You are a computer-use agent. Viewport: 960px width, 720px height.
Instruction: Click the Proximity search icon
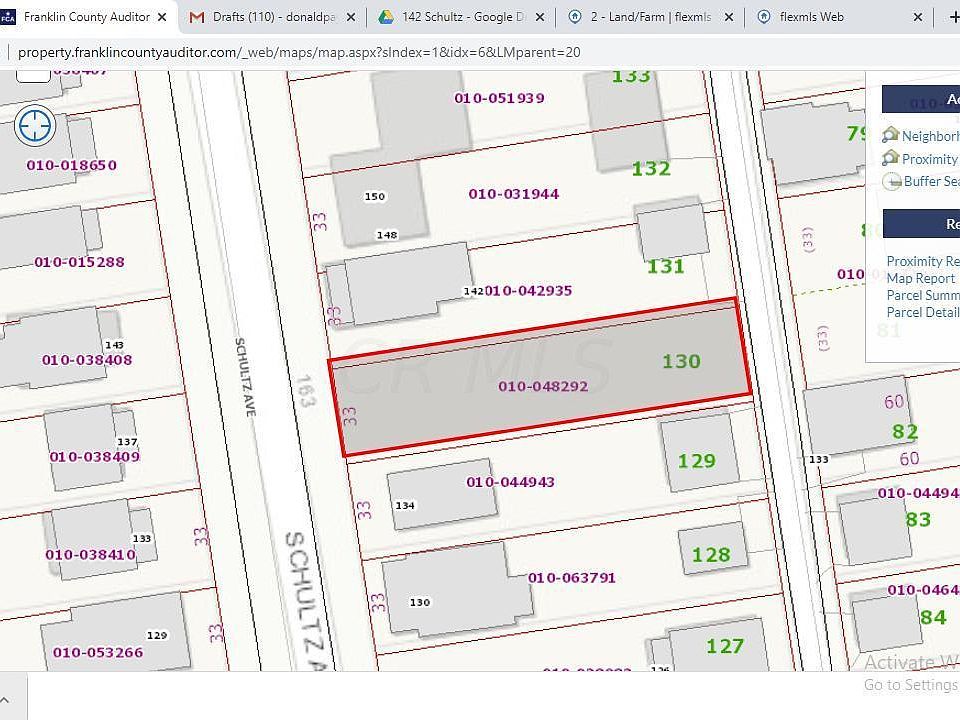click(x=891, y=158)
